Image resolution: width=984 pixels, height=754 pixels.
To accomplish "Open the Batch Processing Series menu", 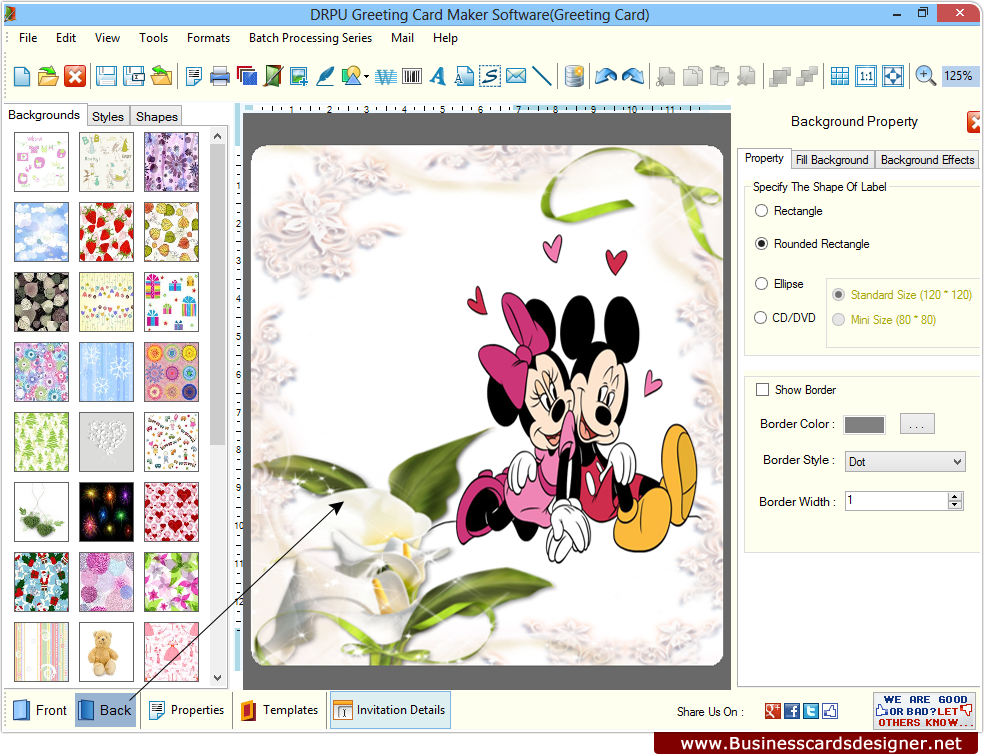I will [x=311, y=38].
